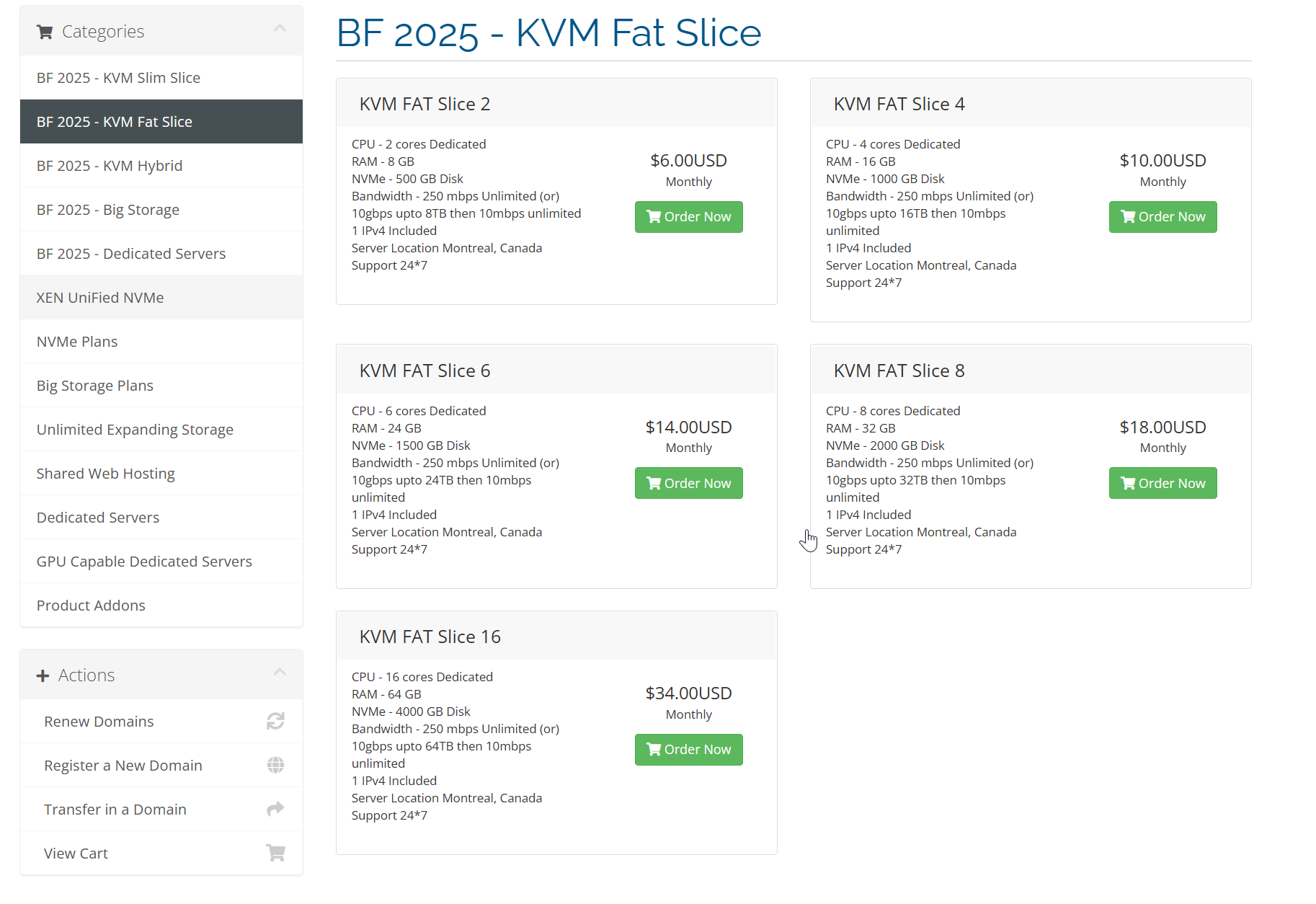Screen dimensions: 1316x904
Task: Go to GPU Capable Dedicated Servers
Action: (161, 562)
